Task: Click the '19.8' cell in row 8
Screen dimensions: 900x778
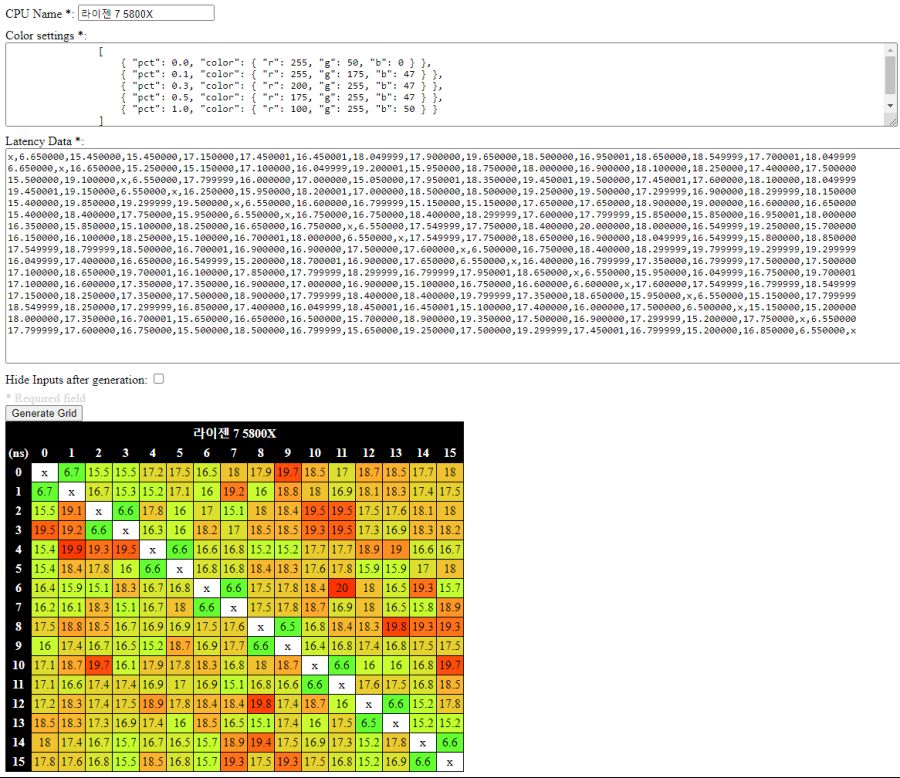Action: [395, 626]
